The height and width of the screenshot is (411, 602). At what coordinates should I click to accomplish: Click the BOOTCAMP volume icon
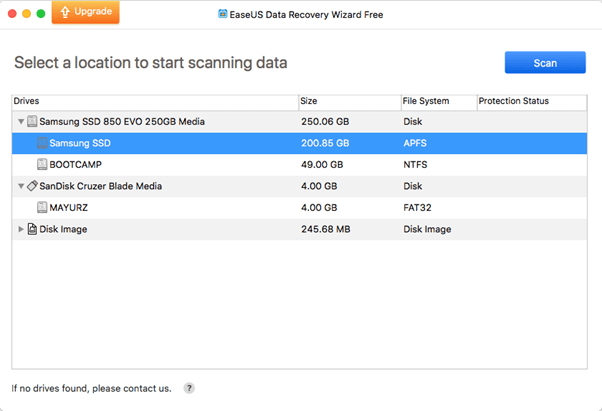(x=42, y=164)
